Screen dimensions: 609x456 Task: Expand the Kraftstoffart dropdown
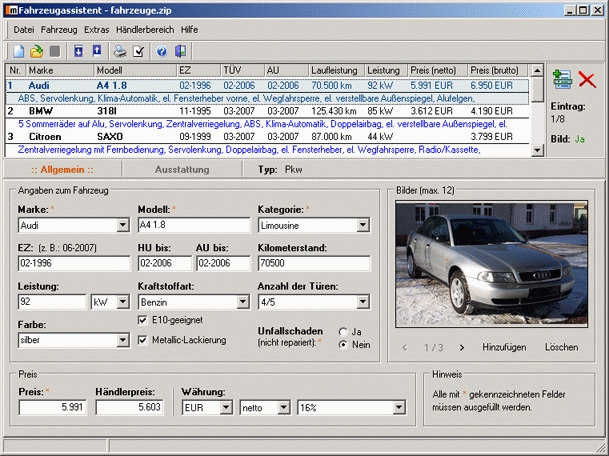[x=241, y=301]
